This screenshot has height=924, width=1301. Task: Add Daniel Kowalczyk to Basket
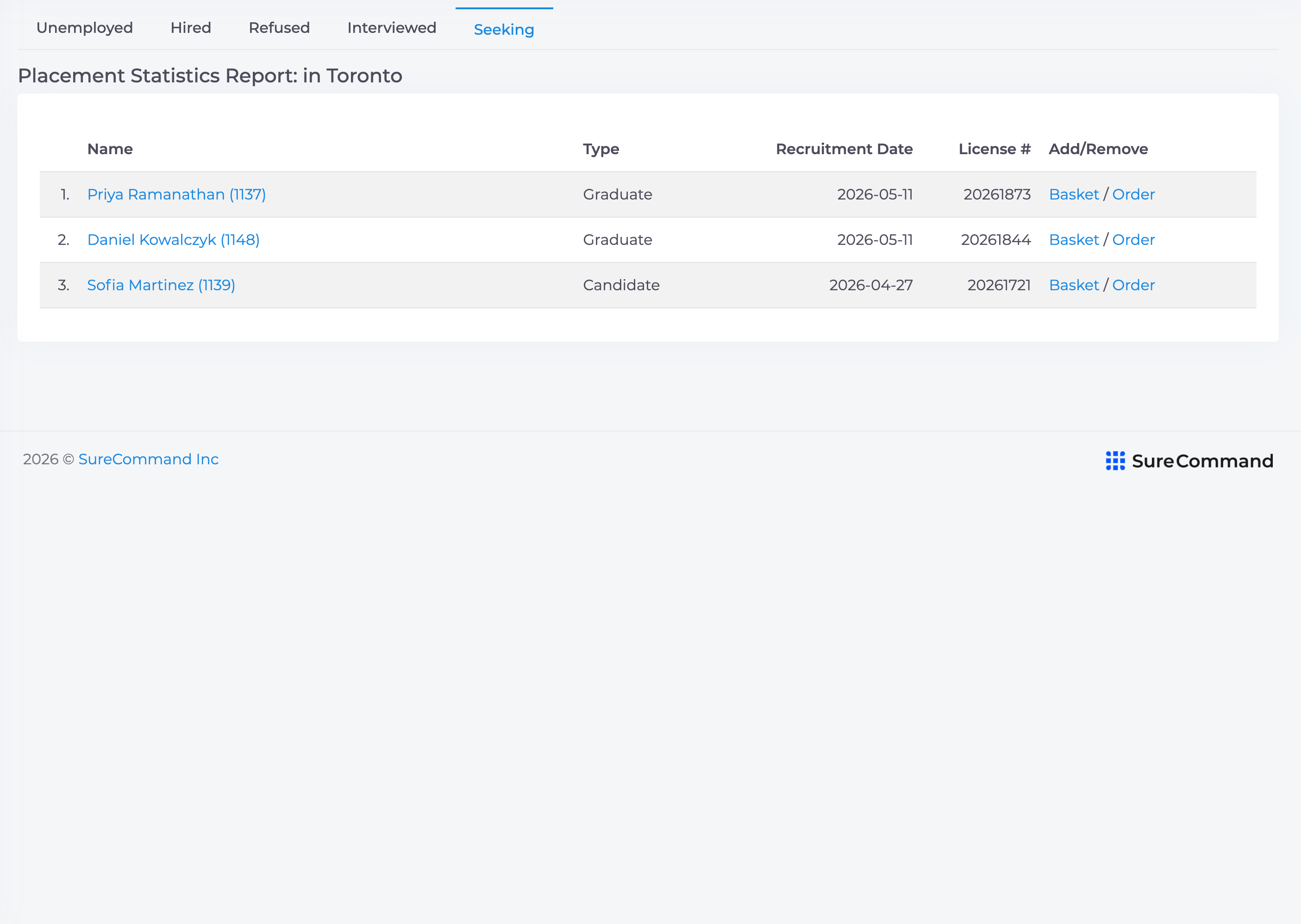coord(1074,240)
